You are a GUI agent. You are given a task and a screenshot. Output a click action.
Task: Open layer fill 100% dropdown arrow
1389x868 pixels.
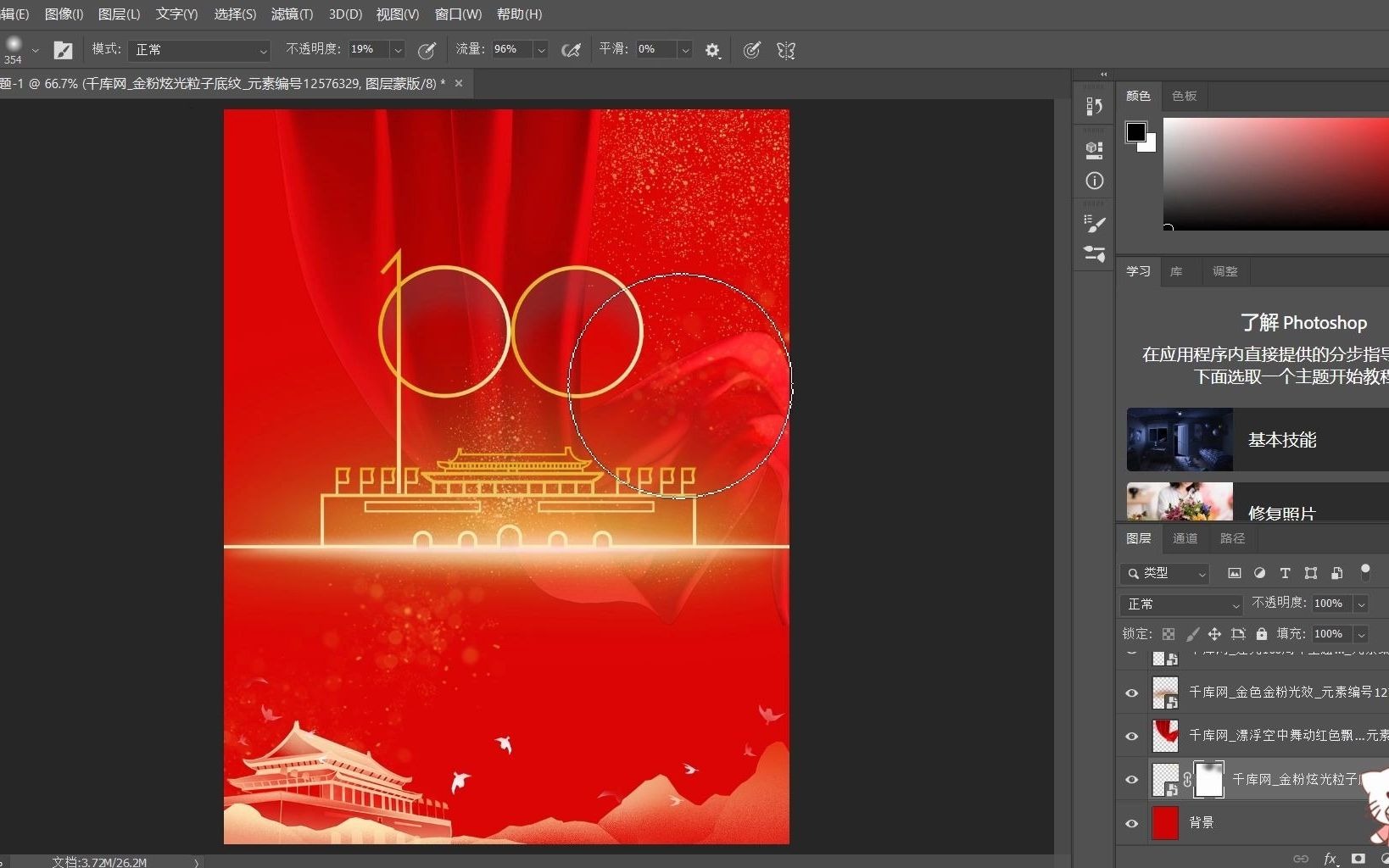pyautogui.click(x=1361, y=635)
